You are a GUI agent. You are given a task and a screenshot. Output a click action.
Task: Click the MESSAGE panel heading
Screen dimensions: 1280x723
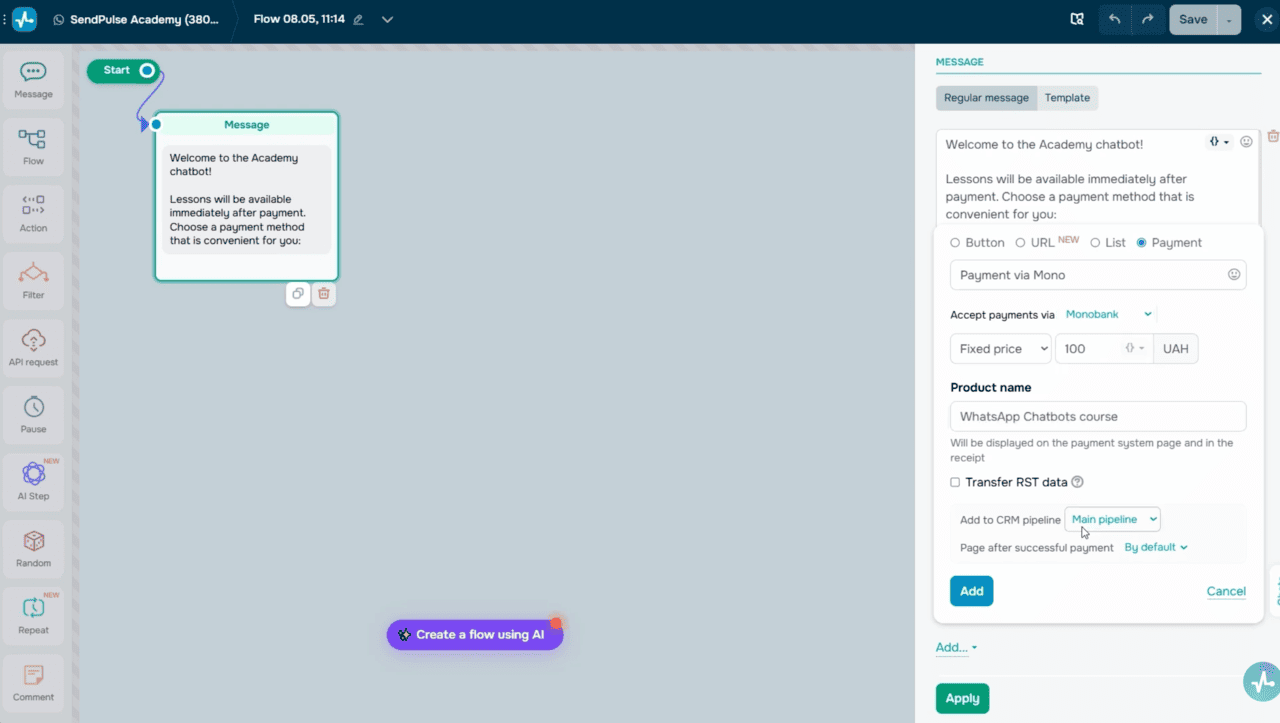pos(959,62)
